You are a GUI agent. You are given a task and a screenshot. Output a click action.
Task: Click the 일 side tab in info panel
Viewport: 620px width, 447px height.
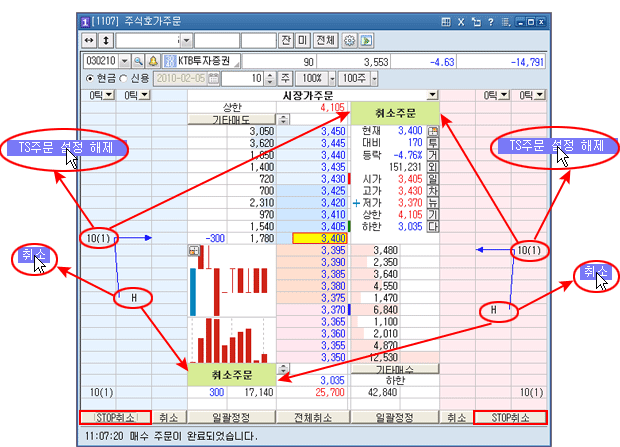tap(433, 176)
